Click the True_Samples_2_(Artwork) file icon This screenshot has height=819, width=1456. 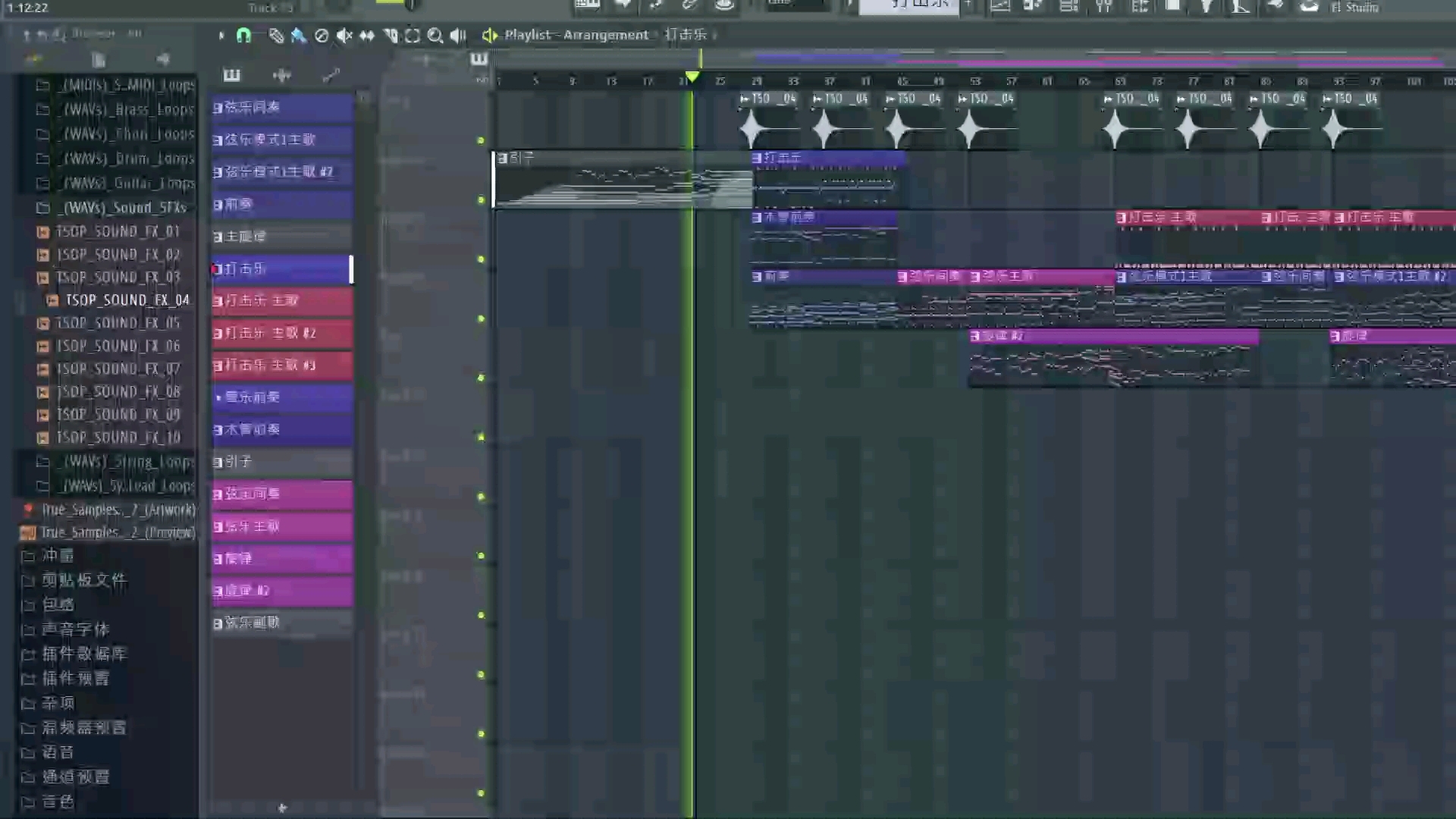pyautogui.click(x=28, y=510)
